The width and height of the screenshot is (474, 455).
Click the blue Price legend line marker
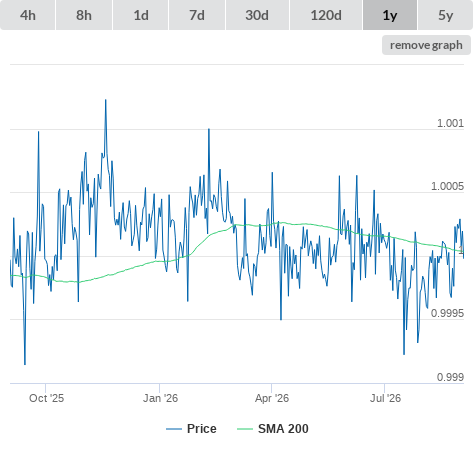coord(174,429)
